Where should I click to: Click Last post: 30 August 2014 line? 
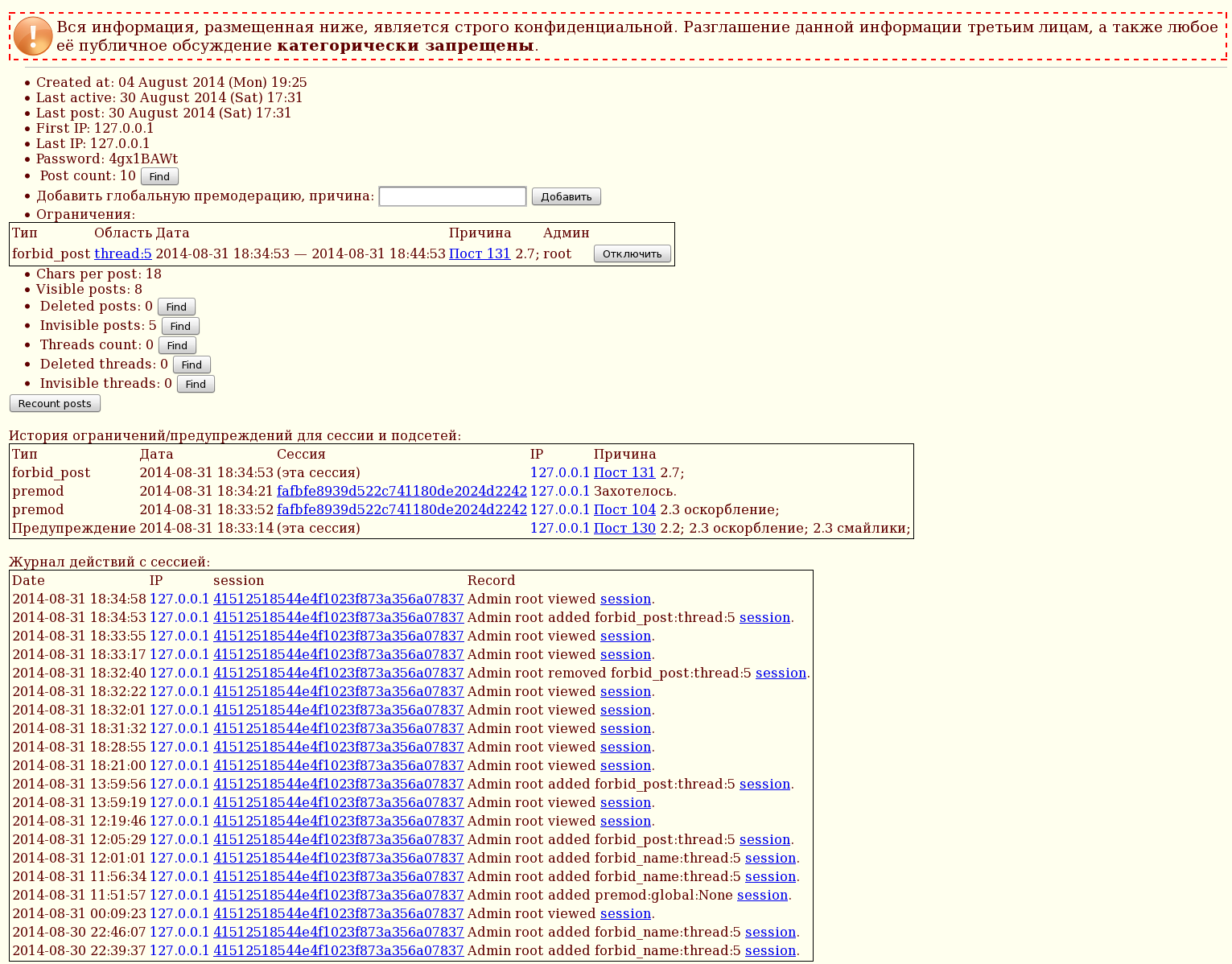pyautogui.click(x=164, y=113)
